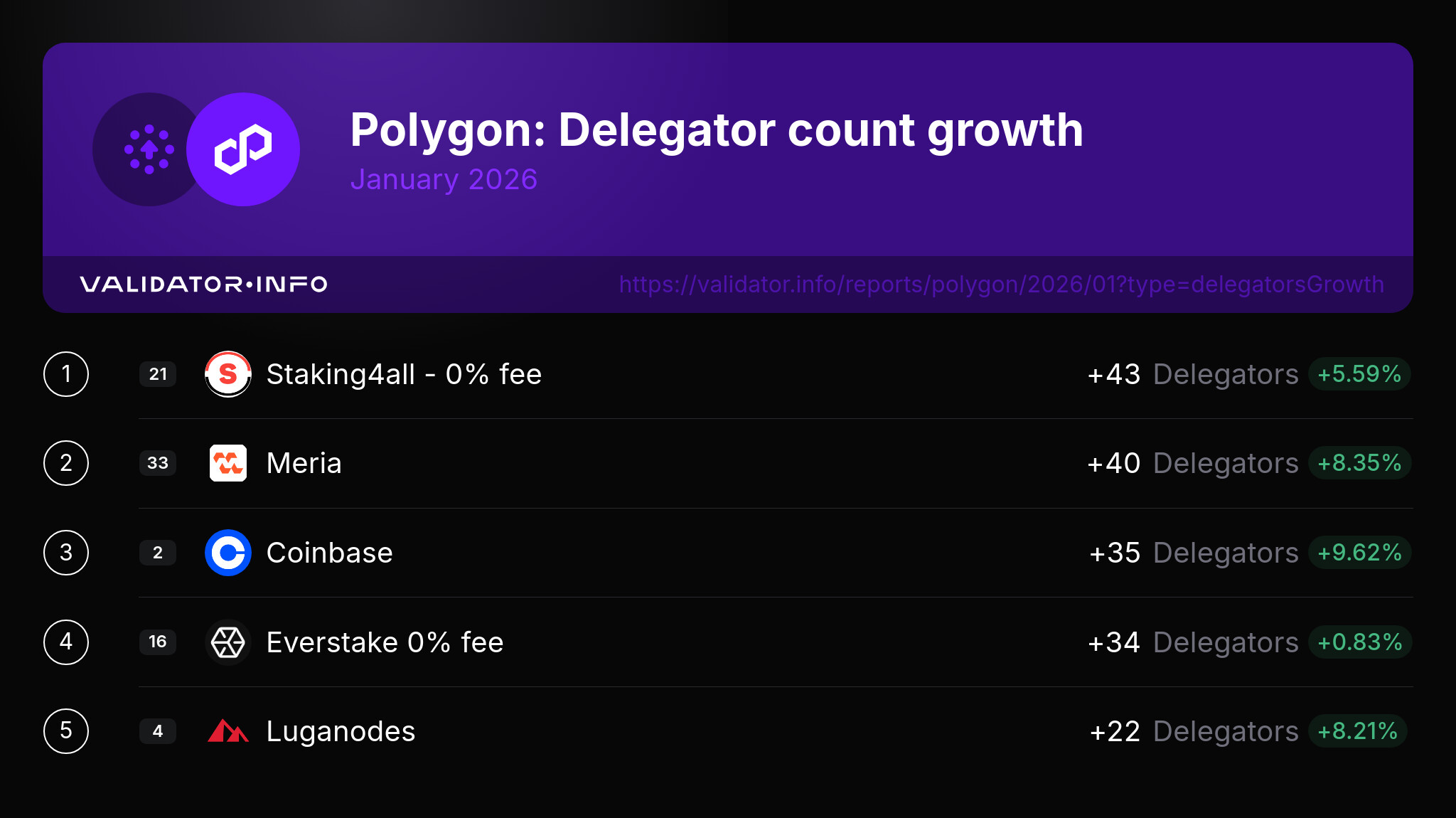Click the Everstake validator logo

pyautogui.click(x=227, y=642)
